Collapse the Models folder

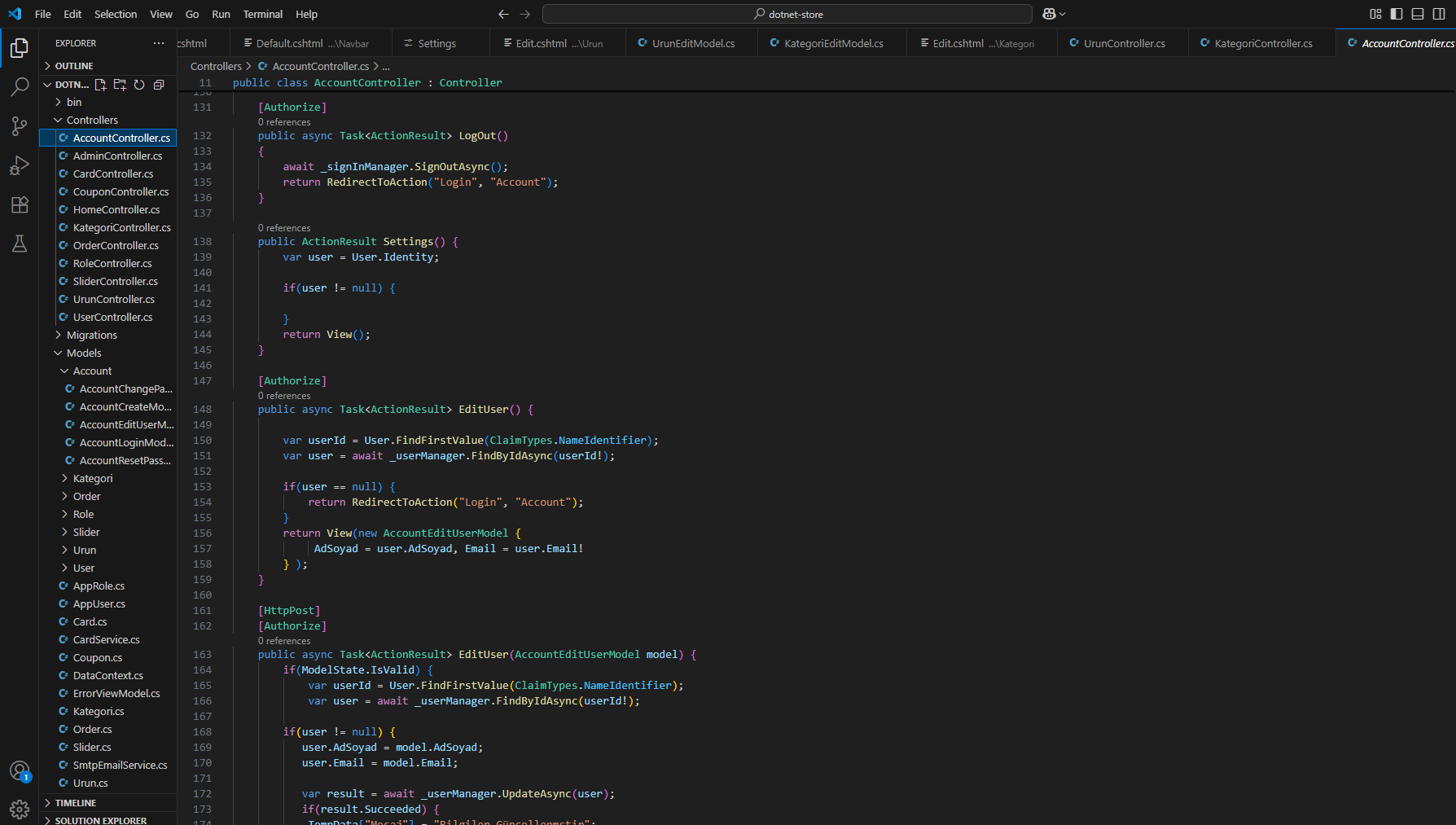107,353
